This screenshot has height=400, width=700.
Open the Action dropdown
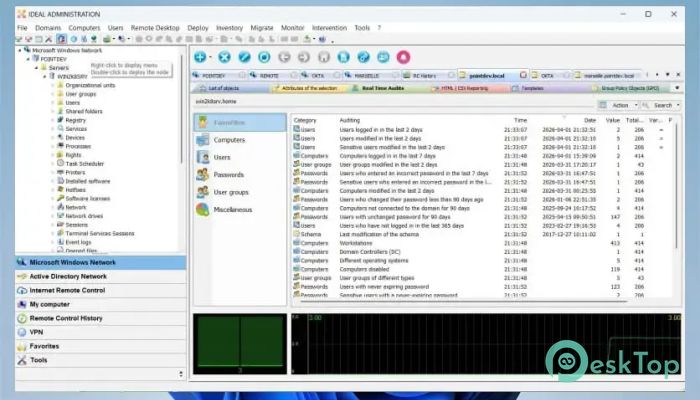point(620,105)
